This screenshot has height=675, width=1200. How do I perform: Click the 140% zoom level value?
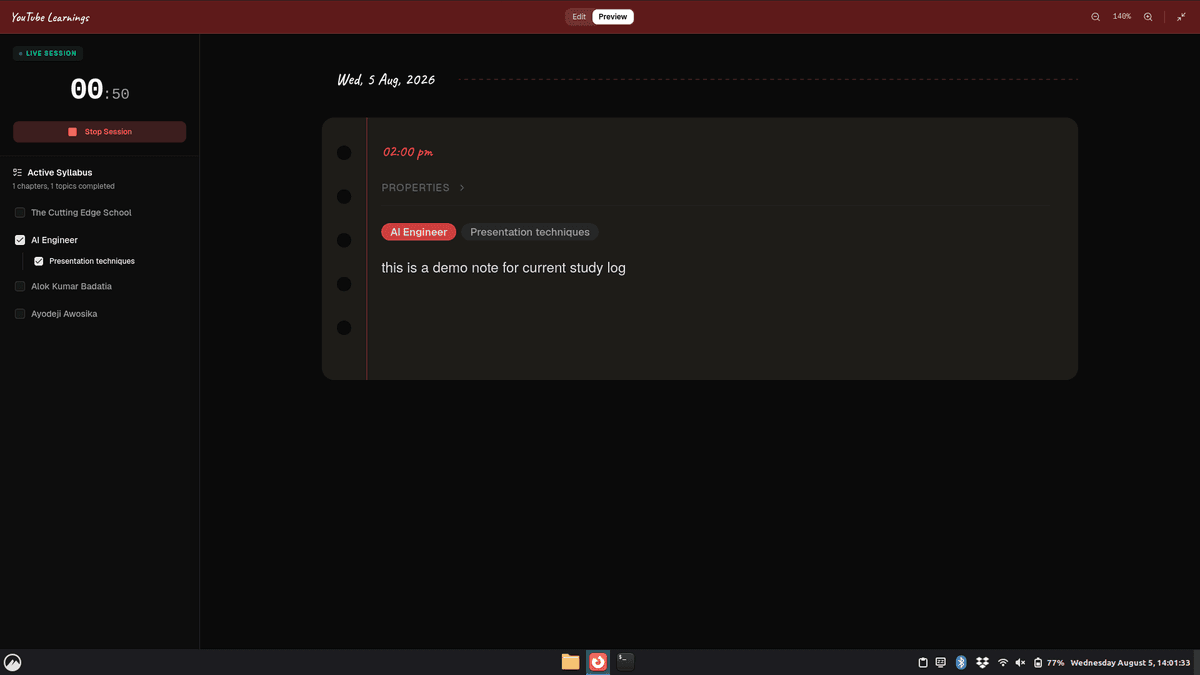[x=1122, y=17]
